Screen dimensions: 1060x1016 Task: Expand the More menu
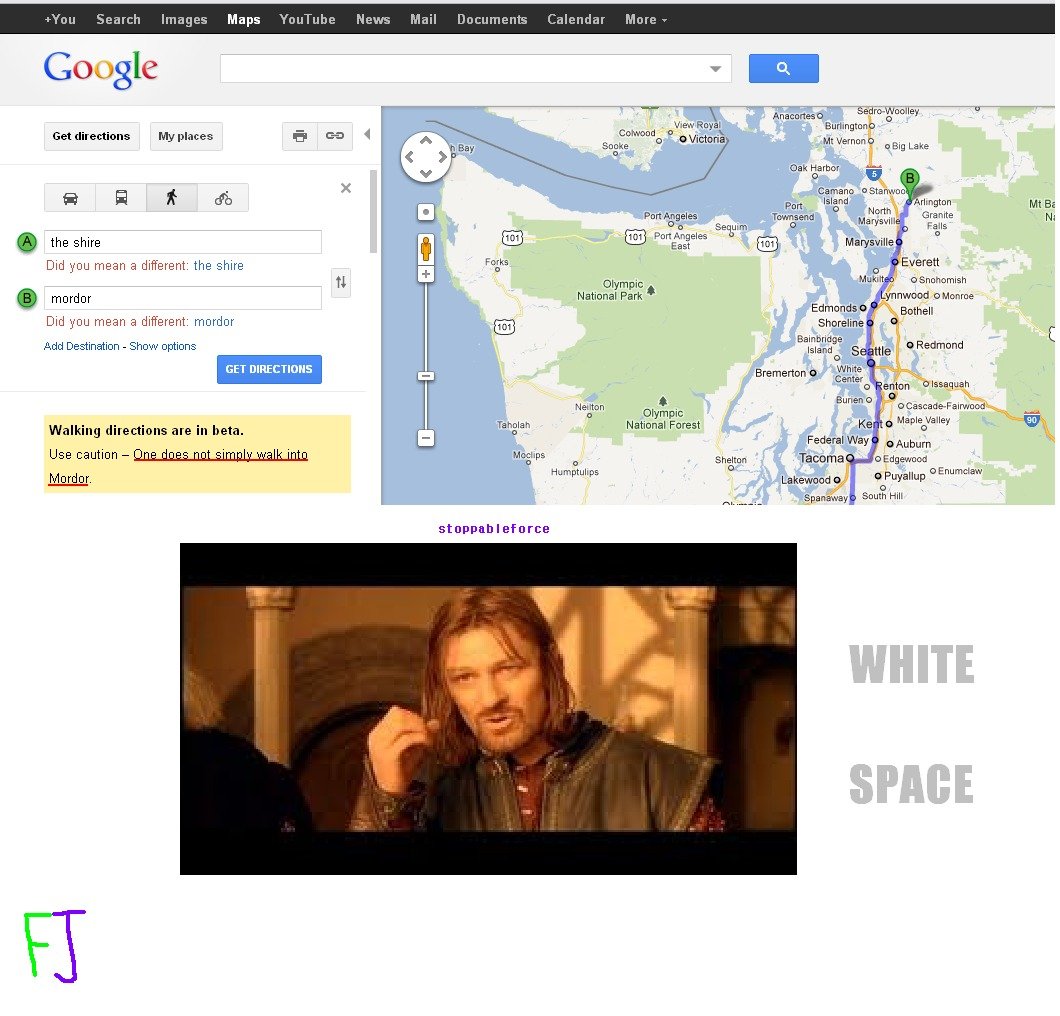pos(646,20)
